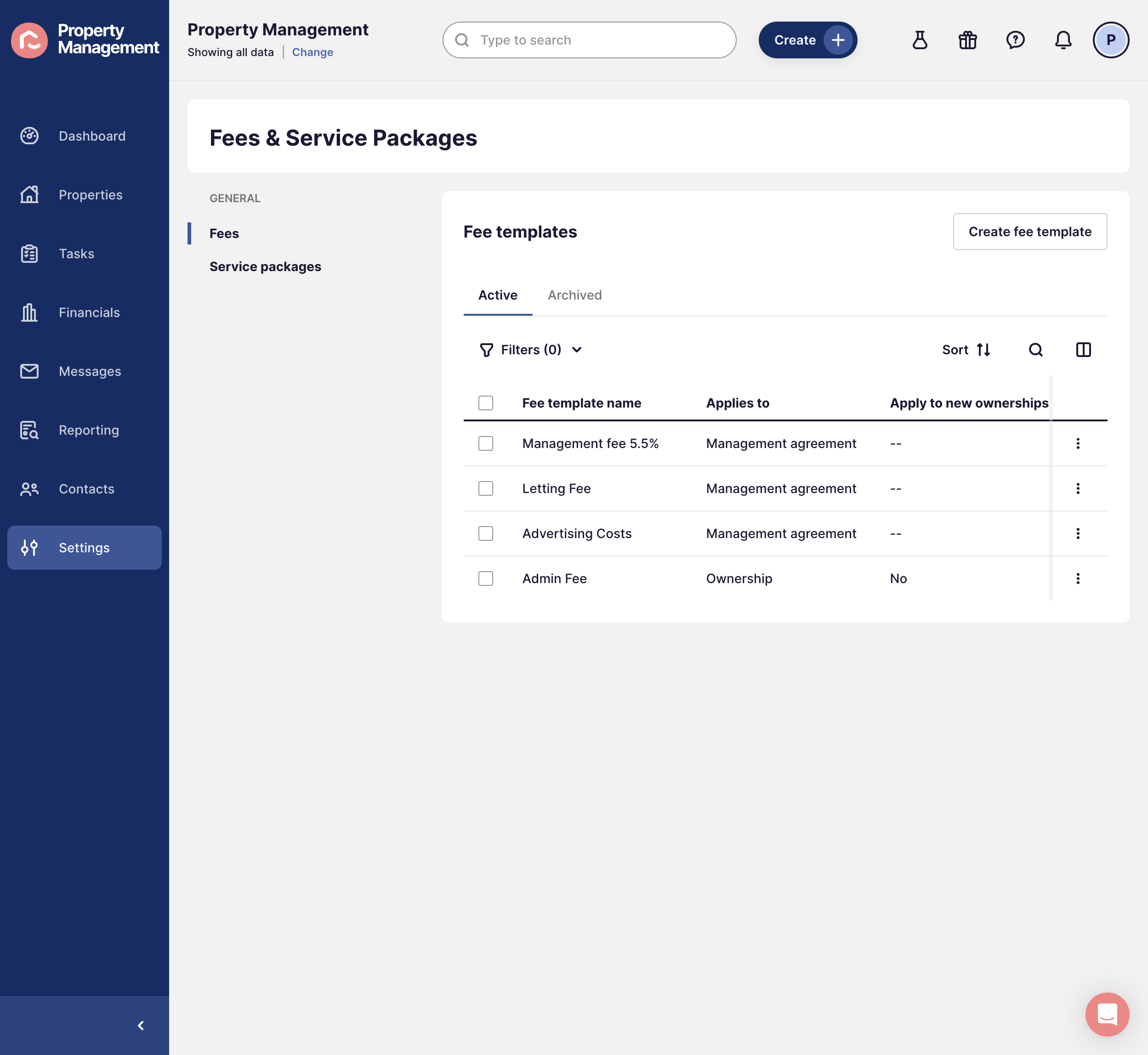Expand the Filters (0) dropdown

tap(531, 349)
